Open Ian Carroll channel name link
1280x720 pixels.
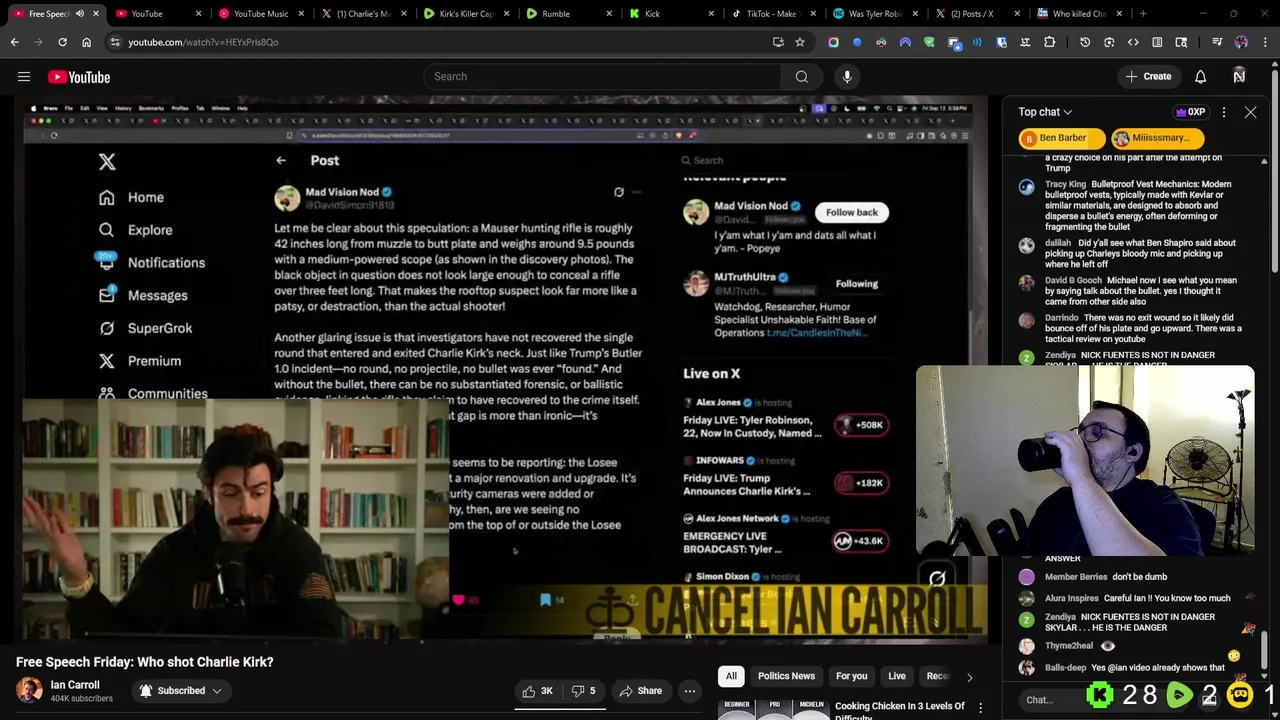point(75,685)
